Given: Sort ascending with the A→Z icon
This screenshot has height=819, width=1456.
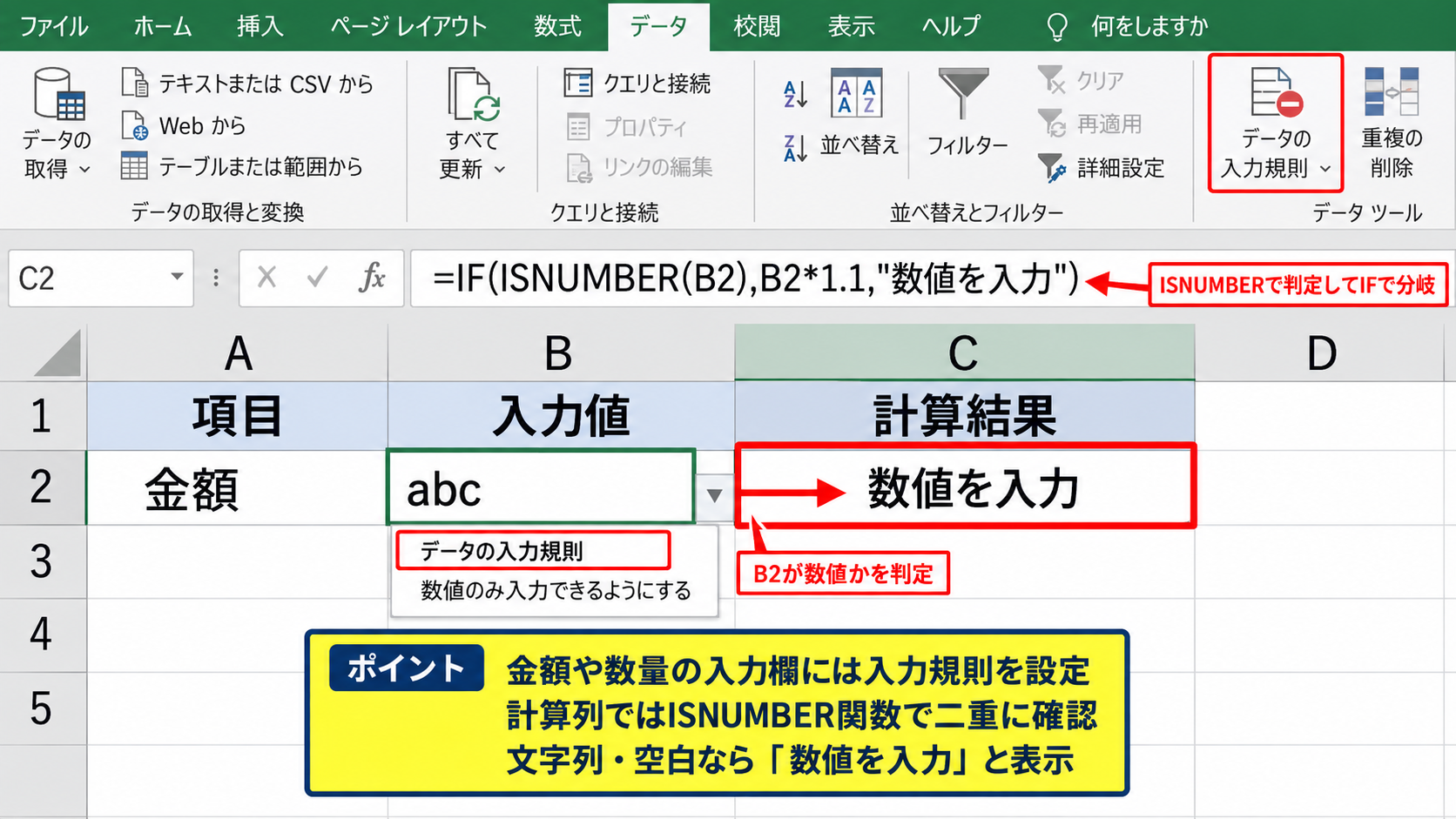Looking at the screenshot, I should click(795, 94).
